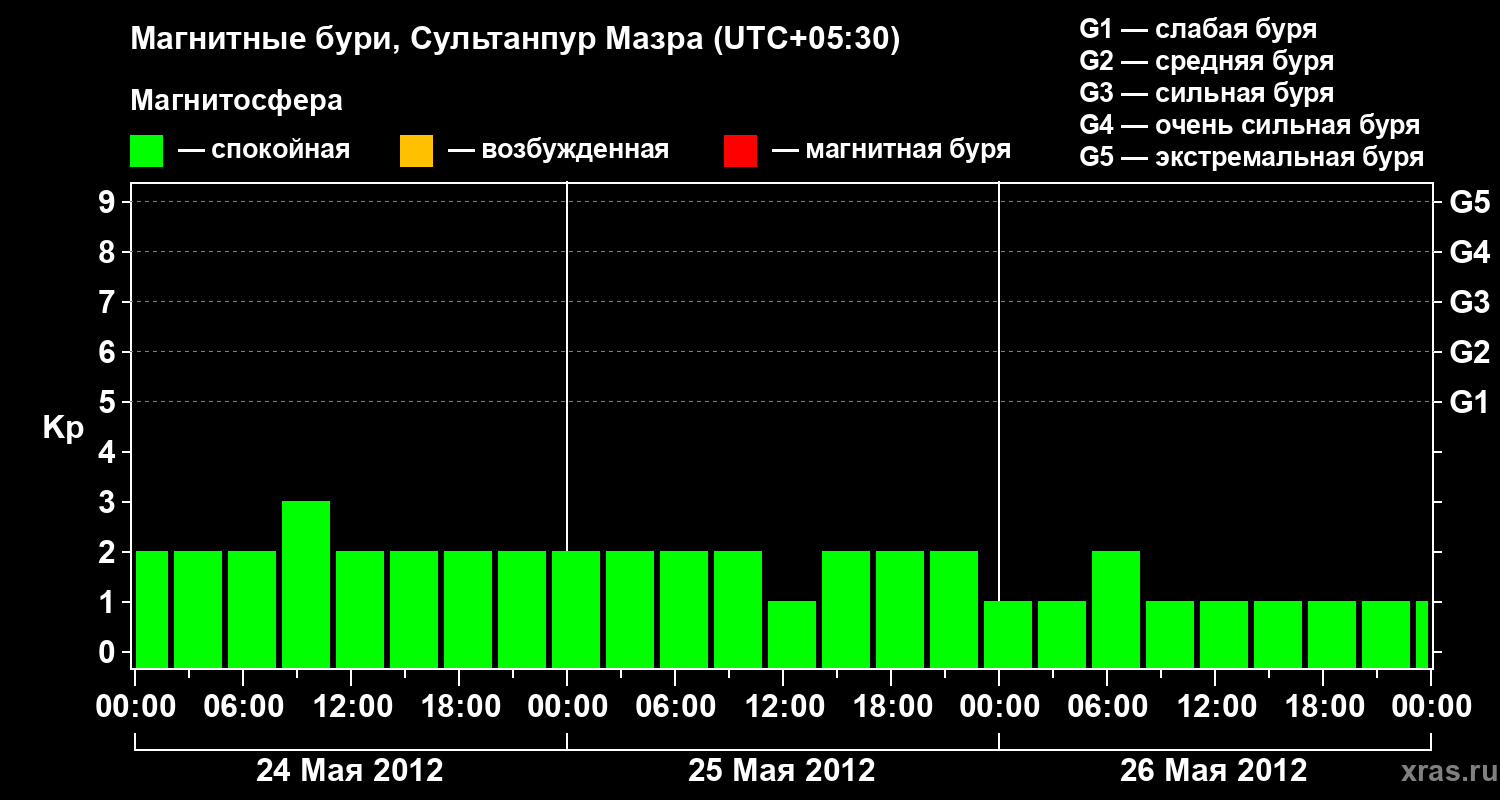Click legend line 'G2 — средняя буря'

1207,61
